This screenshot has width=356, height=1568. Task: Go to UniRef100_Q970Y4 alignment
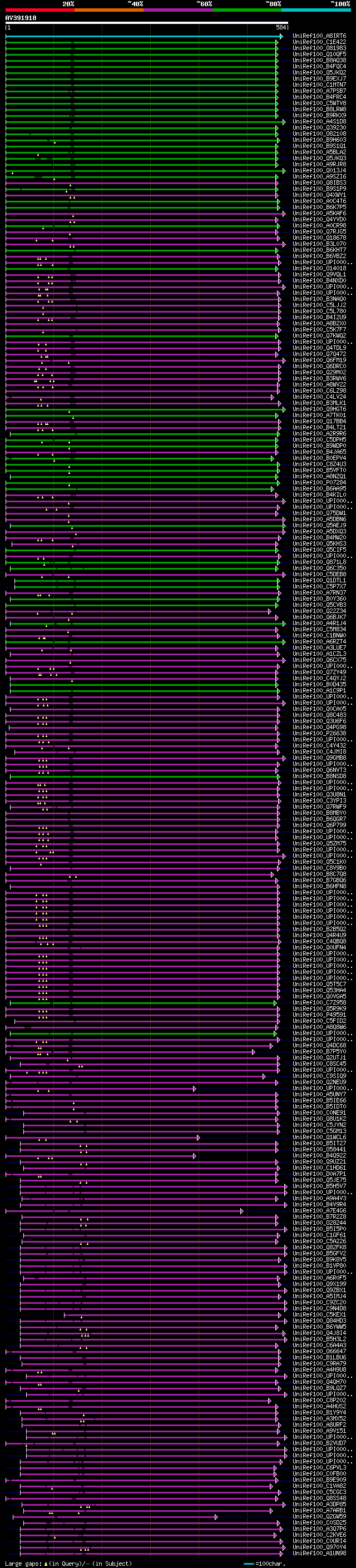click(319, 1547)
